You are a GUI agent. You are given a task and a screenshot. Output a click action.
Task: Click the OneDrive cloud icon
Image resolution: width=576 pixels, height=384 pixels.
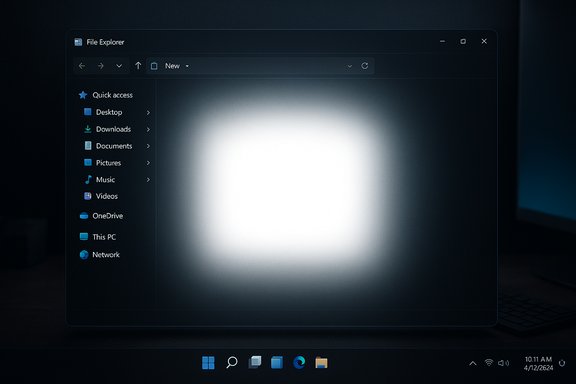click(84, 216)
